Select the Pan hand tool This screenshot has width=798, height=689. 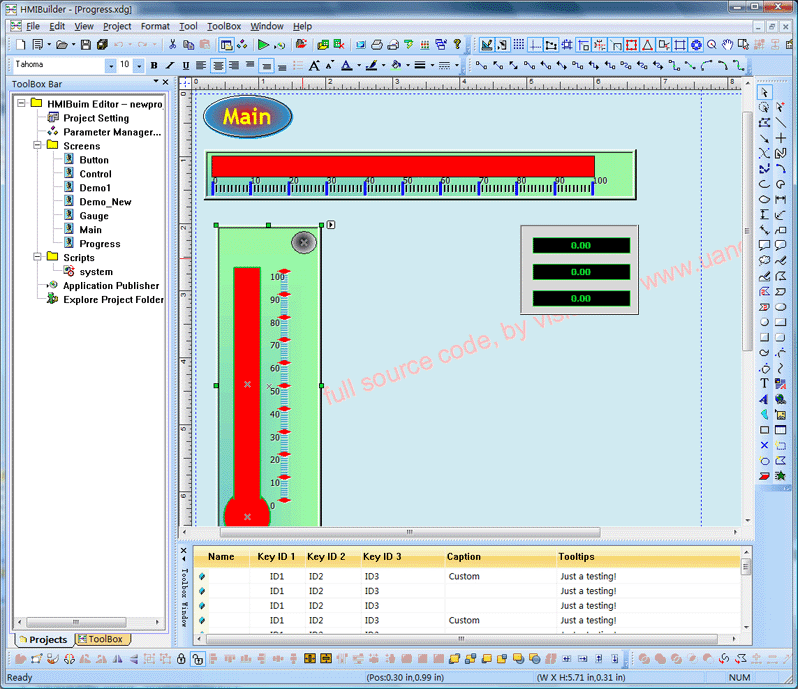click(728, 45)
